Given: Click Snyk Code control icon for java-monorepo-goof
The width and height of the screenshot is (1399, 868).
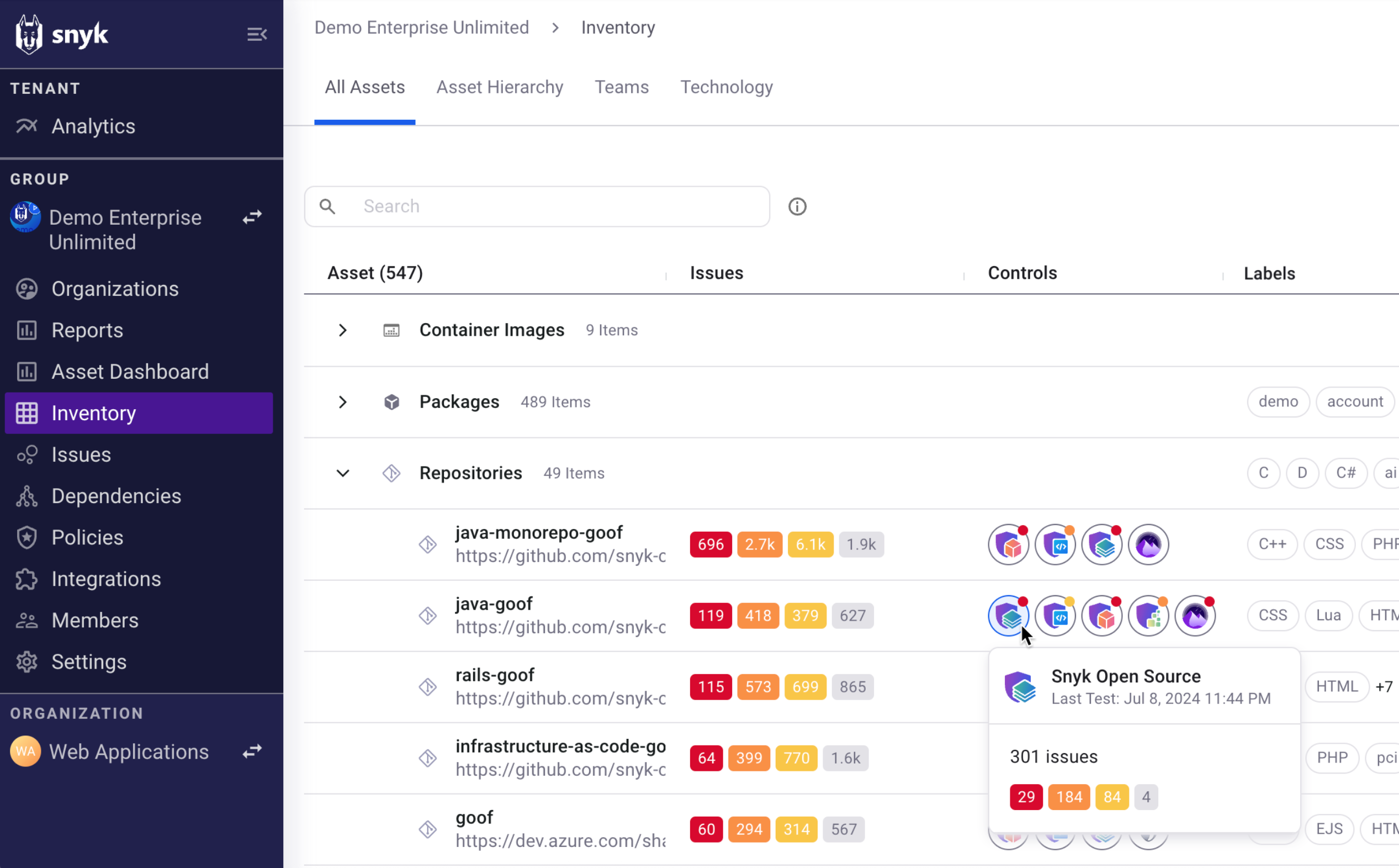Looking at the screenshot, I should 1054,545.
